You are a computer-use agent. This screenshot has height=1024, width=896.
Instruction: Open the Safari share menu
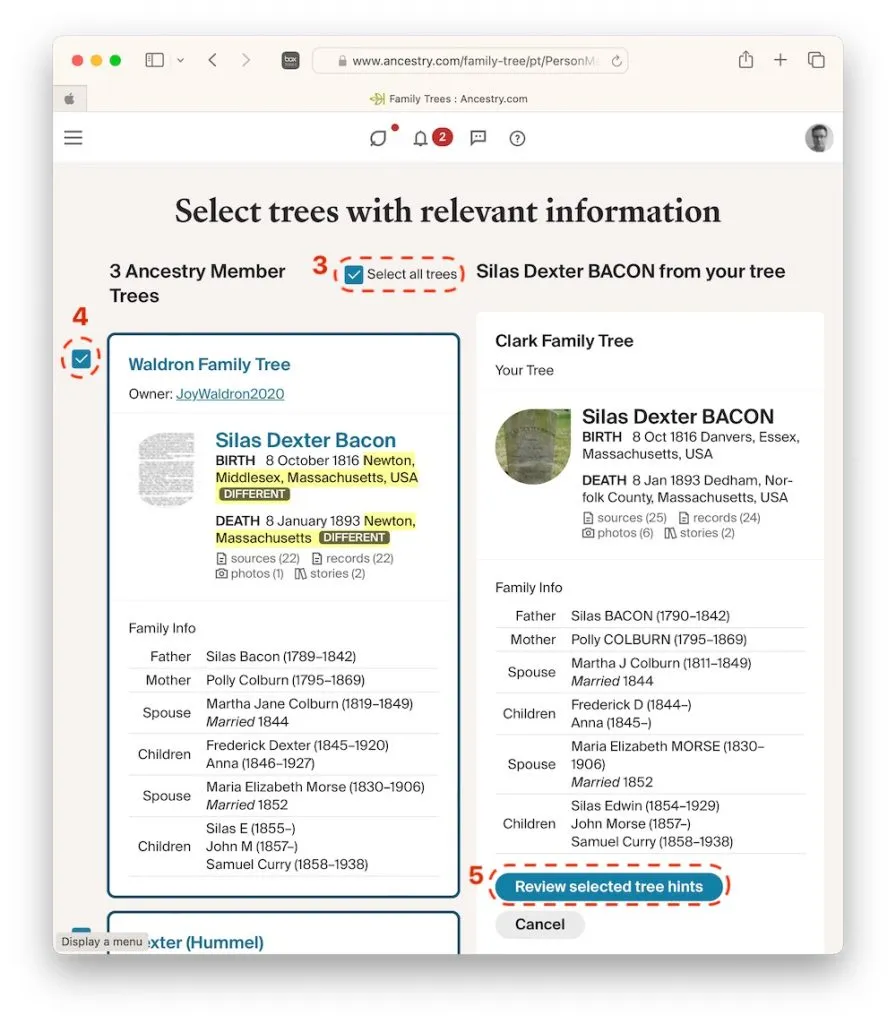pyautogui.click(x=746, y=60)
